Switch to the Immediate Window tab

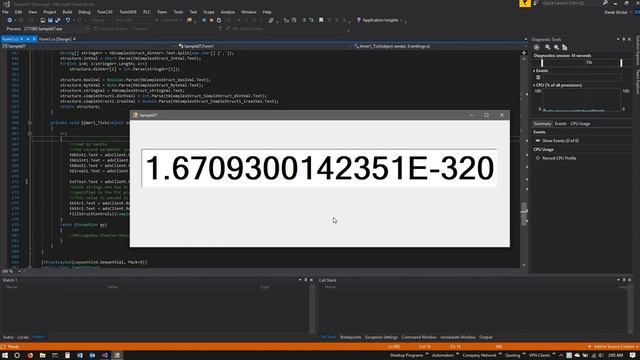pyautogui.click(x=458, y=338)
